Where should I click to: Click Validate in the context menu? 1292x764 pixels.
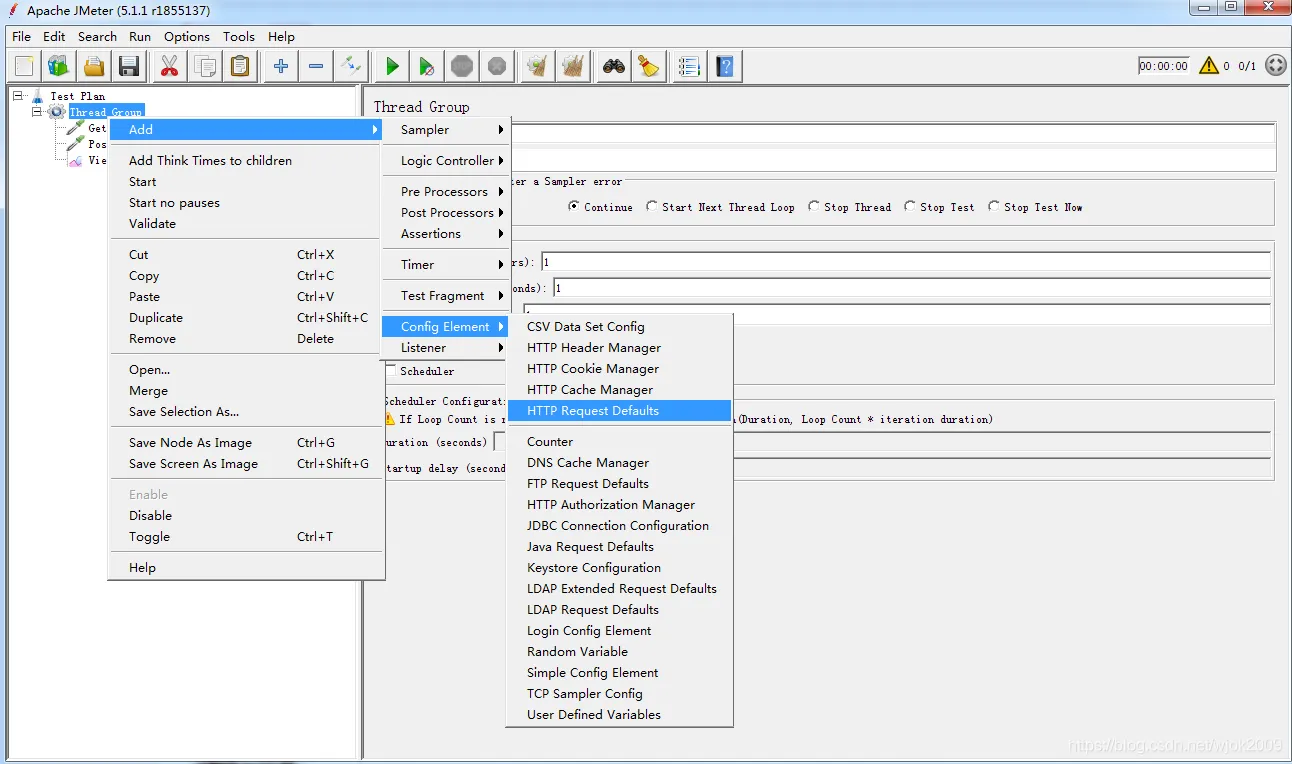pos(246,224)
